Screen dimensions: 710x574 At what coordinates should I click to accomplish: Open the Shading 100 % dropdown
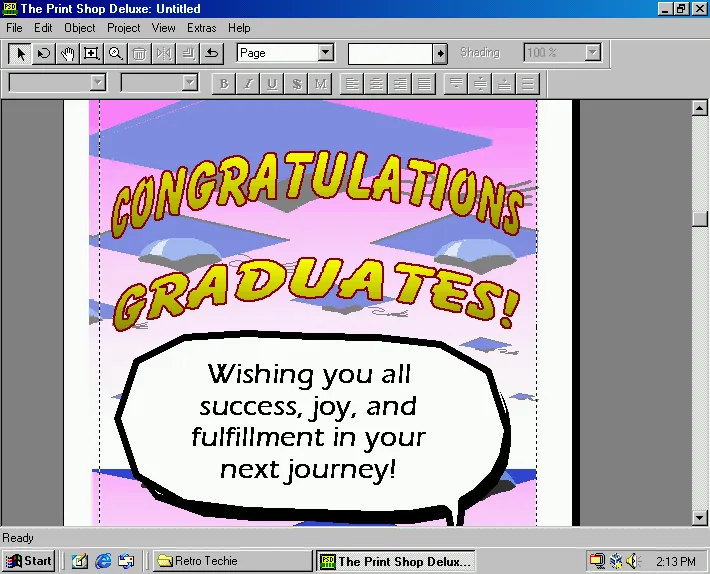point(593,53)
